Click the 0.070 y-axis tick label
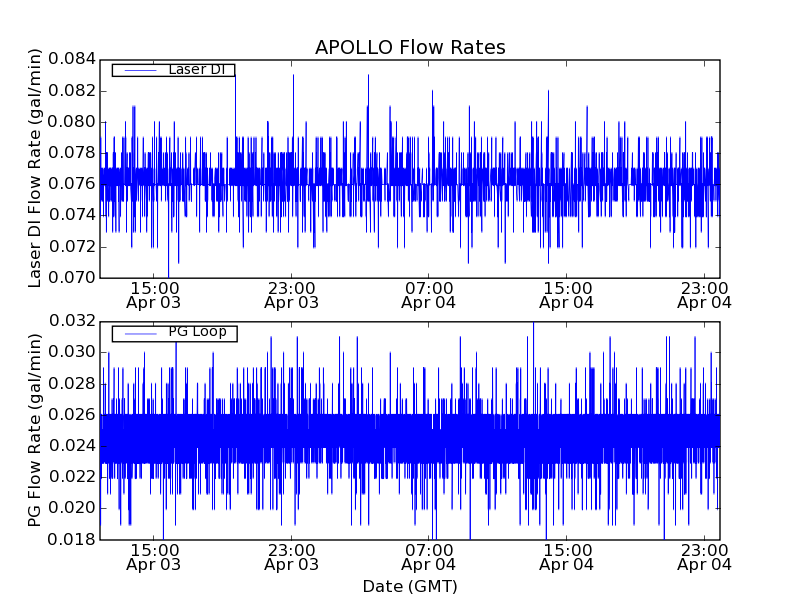 point(72,278)
